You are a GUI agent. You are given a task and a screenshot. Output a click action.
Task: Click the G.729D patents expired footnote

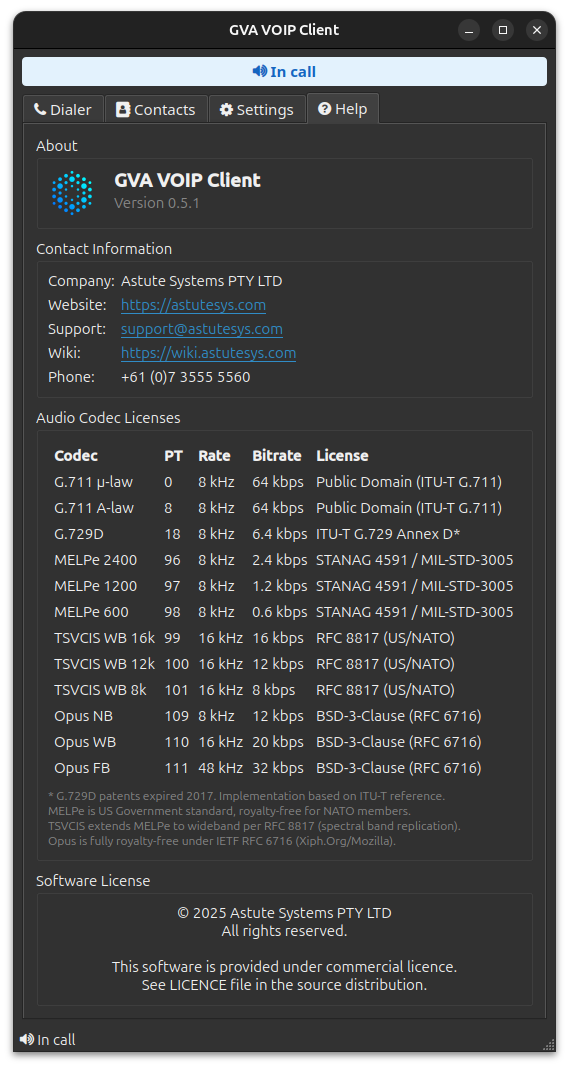click(x=246, y=796)
